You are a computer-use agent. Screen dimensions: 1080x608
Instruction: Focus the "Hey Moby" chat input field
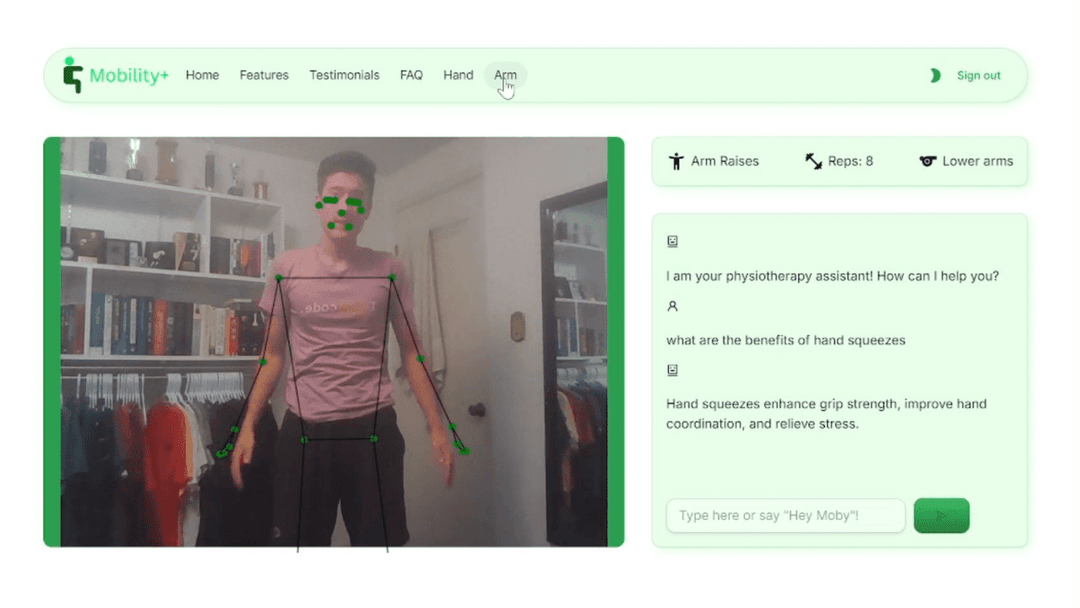point(785,516)
